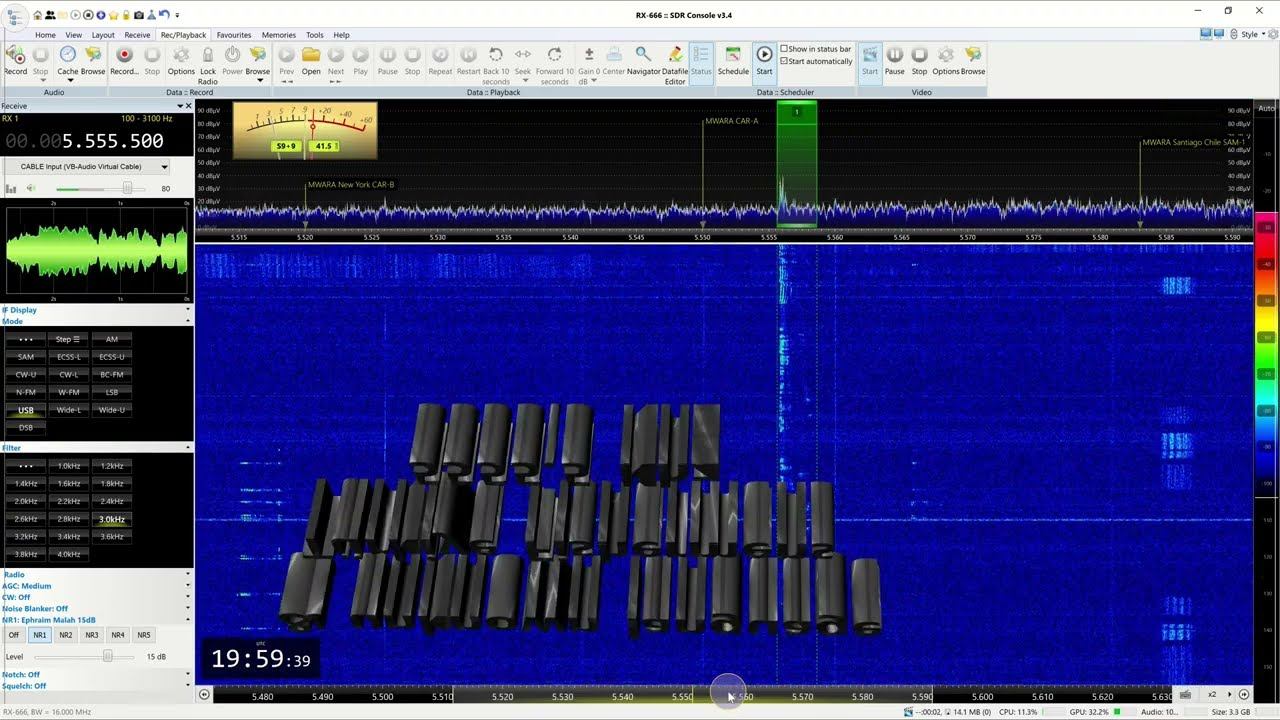The image size is (1280, 720).
Task: Open Data Record Options
Action: pyautogui.click(x=181, y=60)
